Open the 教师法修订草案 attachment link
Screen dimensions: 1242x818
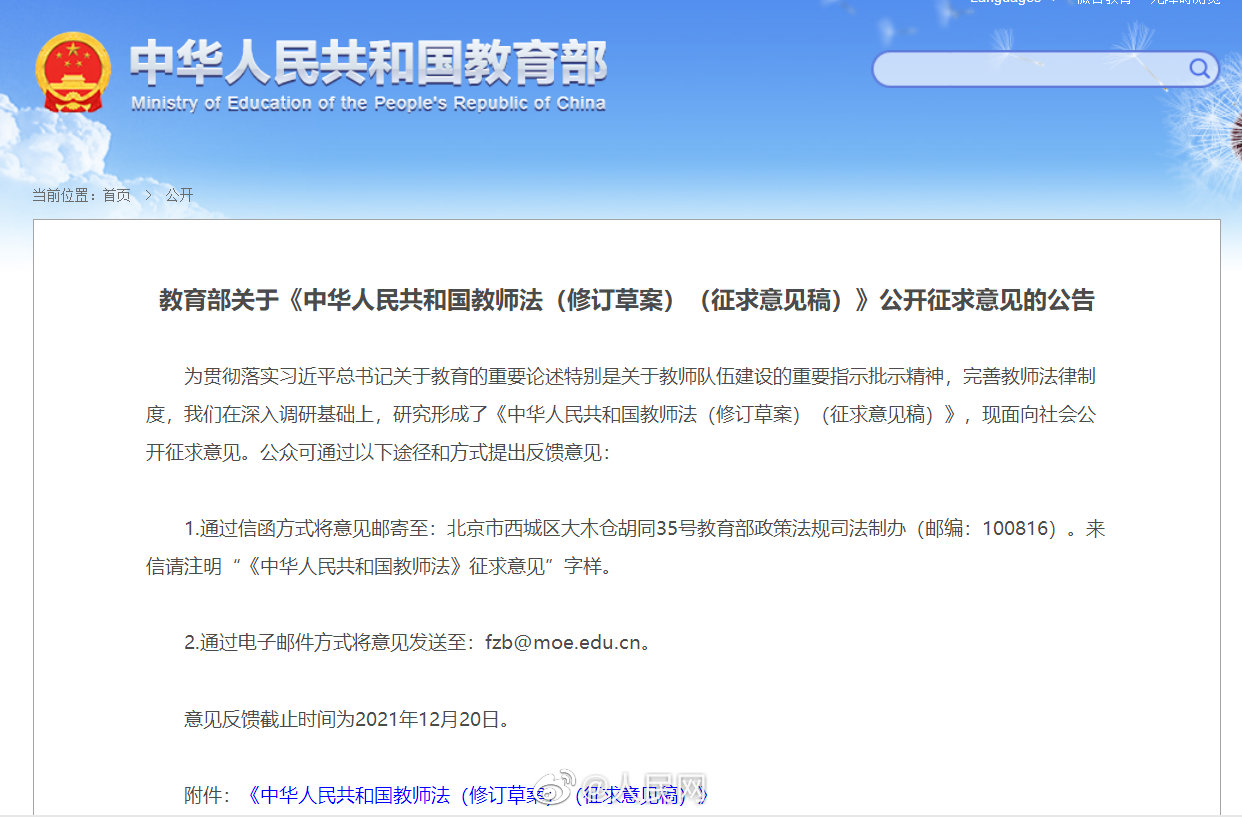coord(477,795)
